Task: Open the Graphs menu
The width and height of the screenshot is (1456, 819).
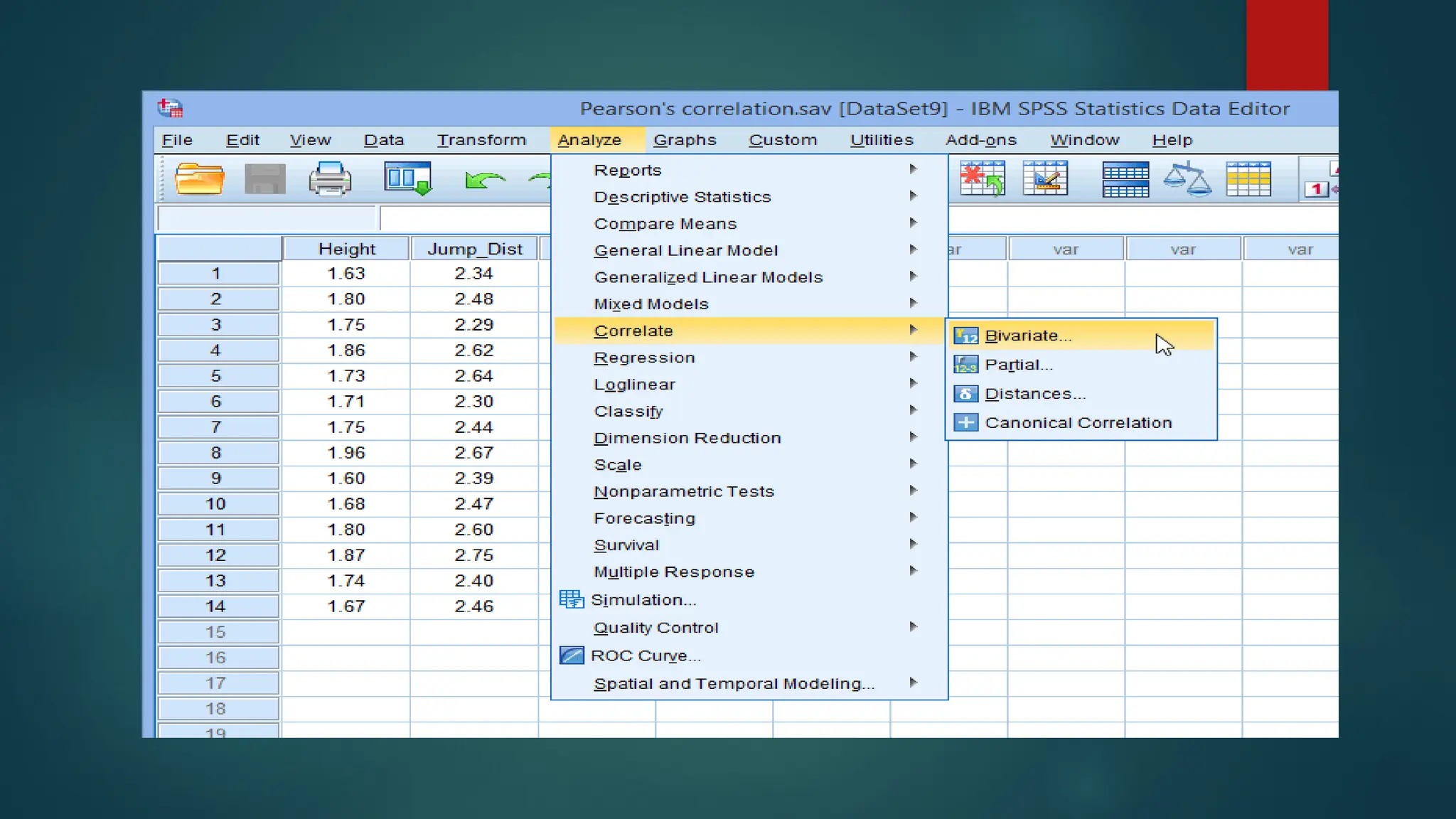Action: (x=684, y=140)
